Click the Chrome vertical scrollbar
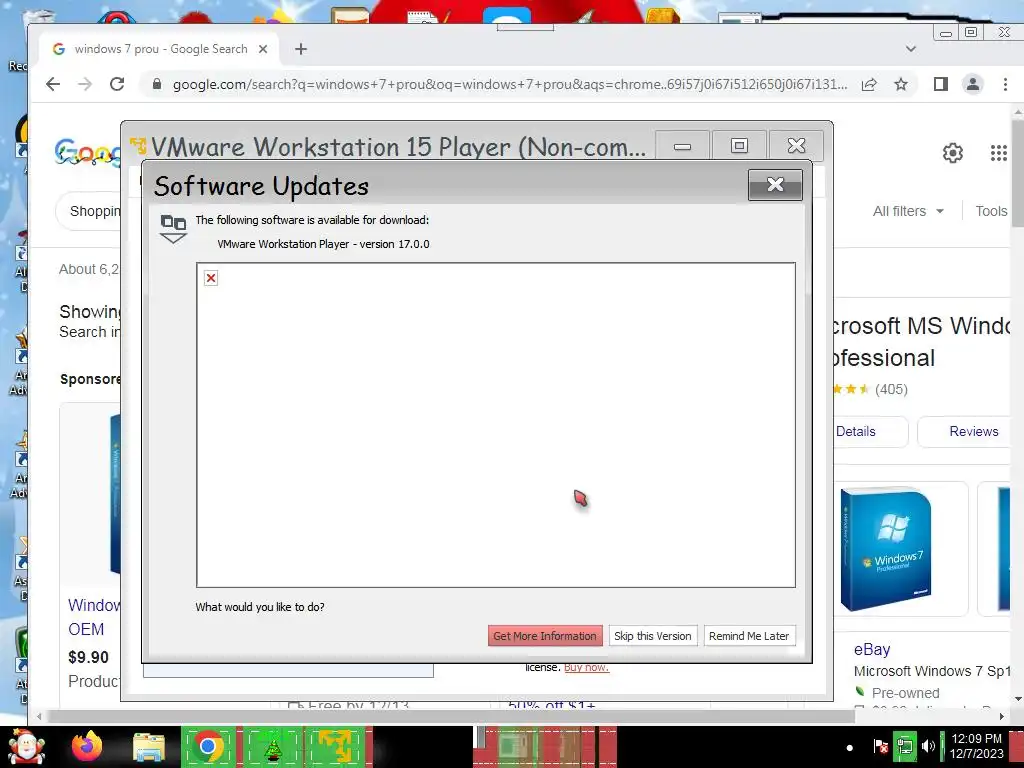The image size is (1024, 768). click(x=1017, y=174)
